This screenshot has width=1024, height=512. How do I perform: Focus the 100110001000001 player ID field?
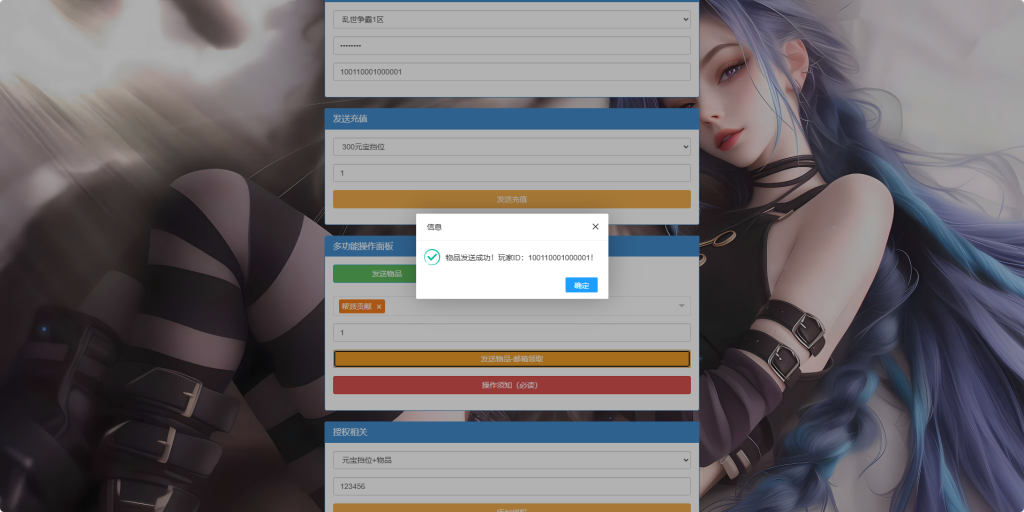(512, 72)
